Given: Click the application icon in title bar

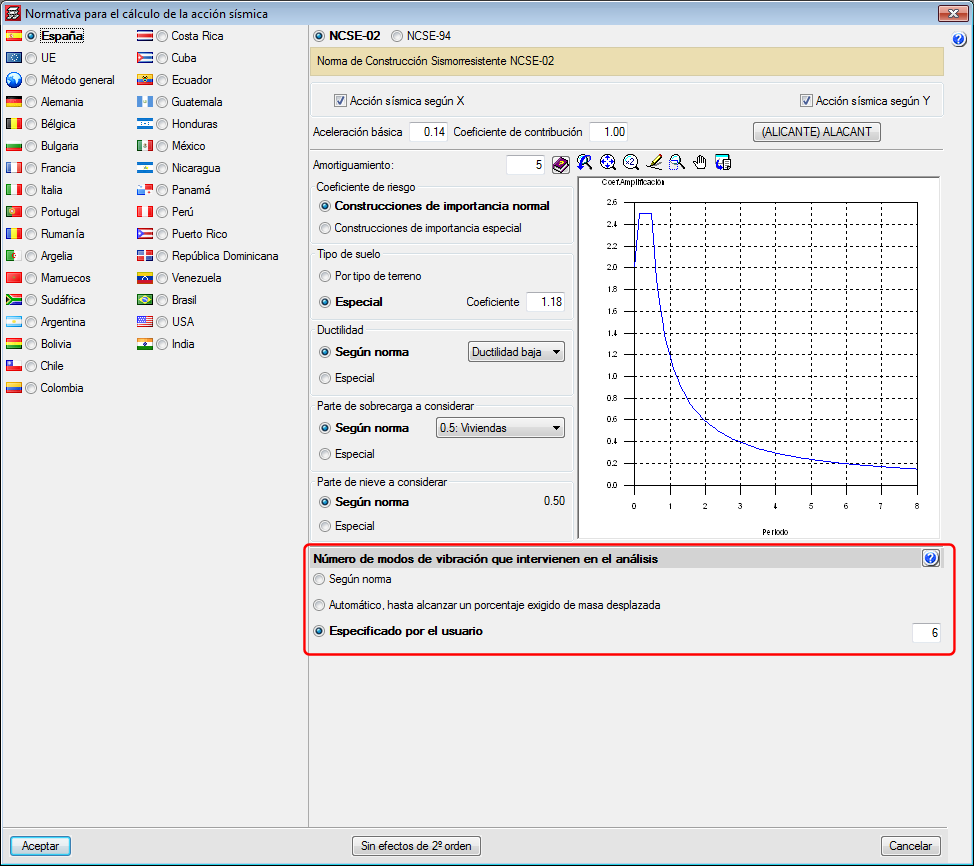Looking at the screenshot, I should click(12, 13).
